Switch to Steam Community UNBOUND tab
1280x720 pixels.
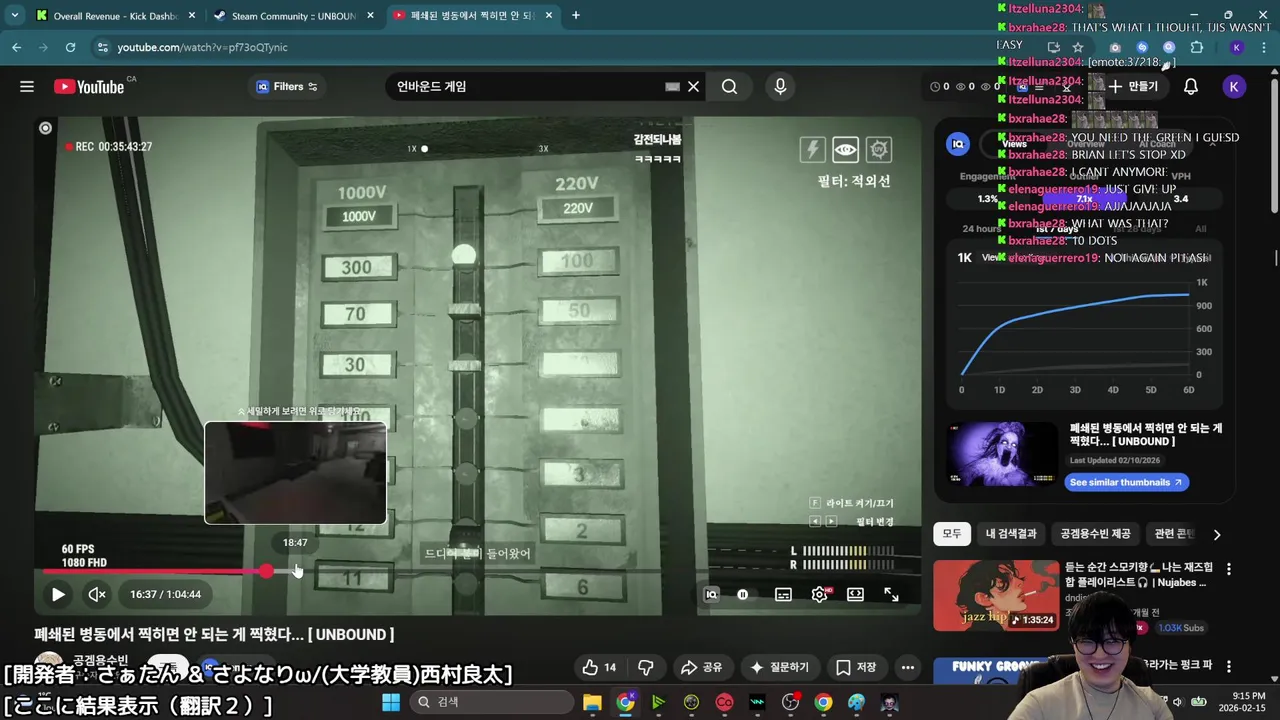(x=292, y=15)
